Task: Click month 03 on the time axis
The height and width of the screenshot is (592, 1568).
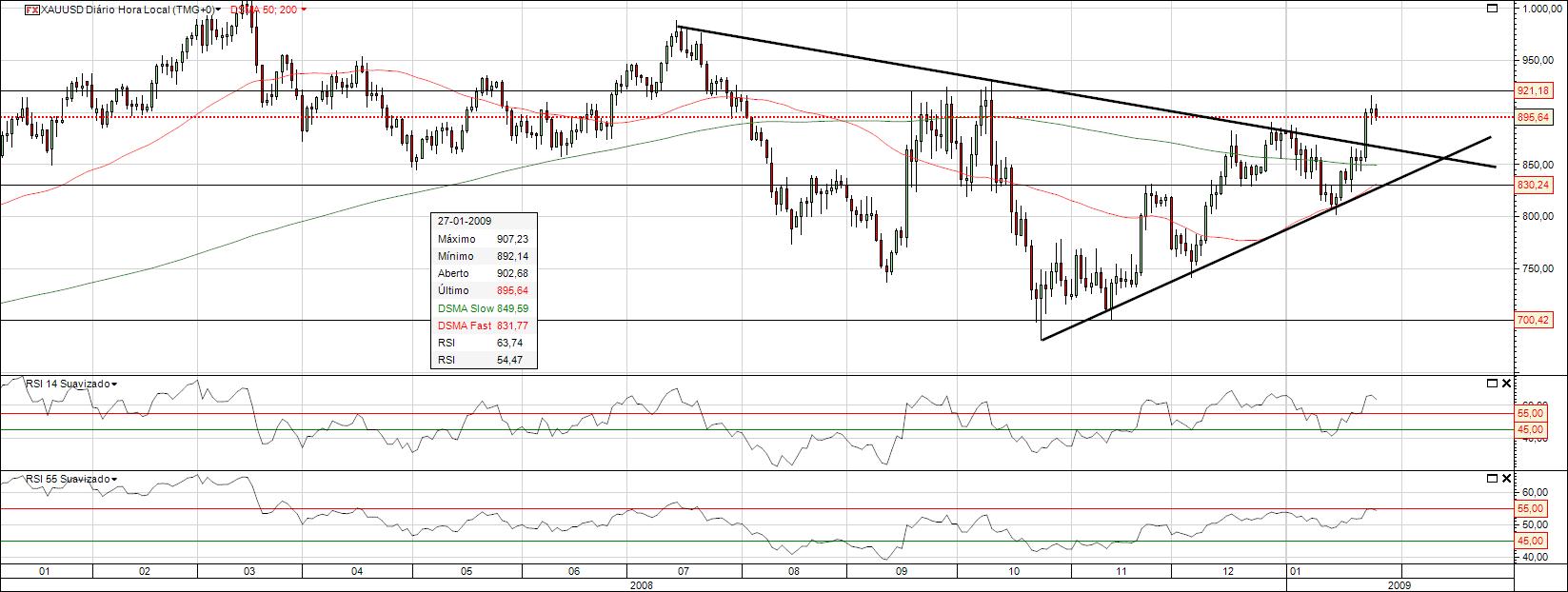Action: click(x=249, y=572)
